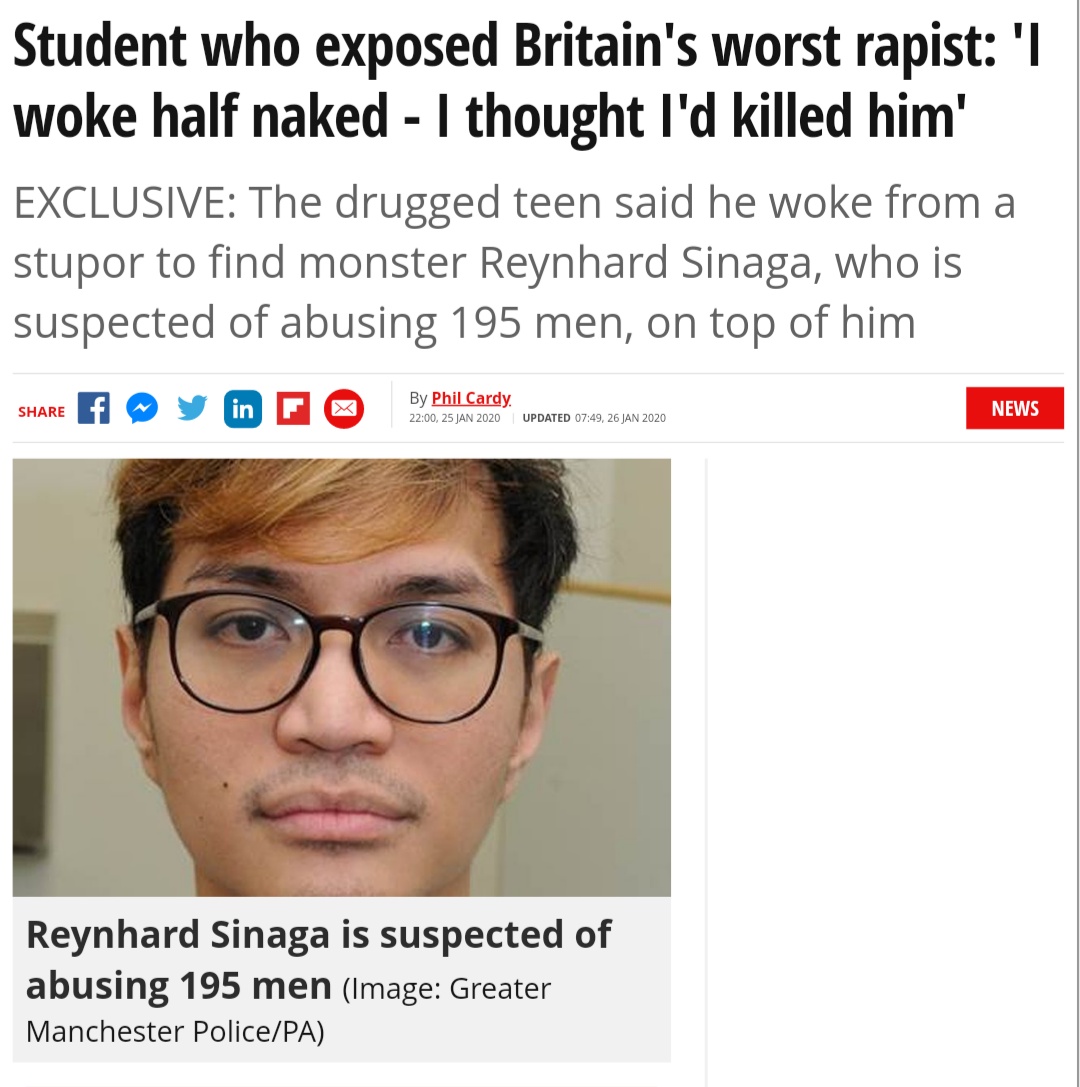Open the red NEWS section button

coord(1015,408)
